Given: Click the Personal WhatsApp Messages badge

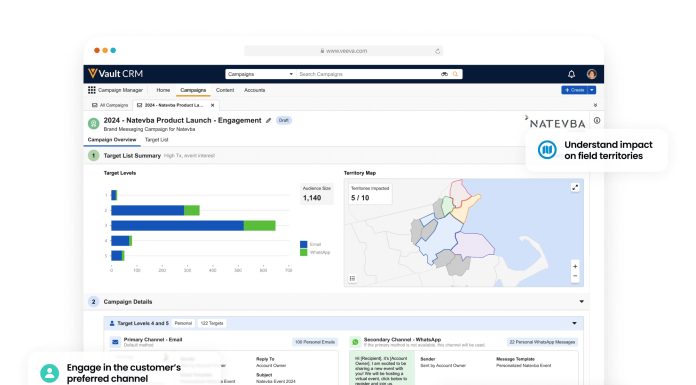Looking at the screenshot, I should click(x=542, y=342).
